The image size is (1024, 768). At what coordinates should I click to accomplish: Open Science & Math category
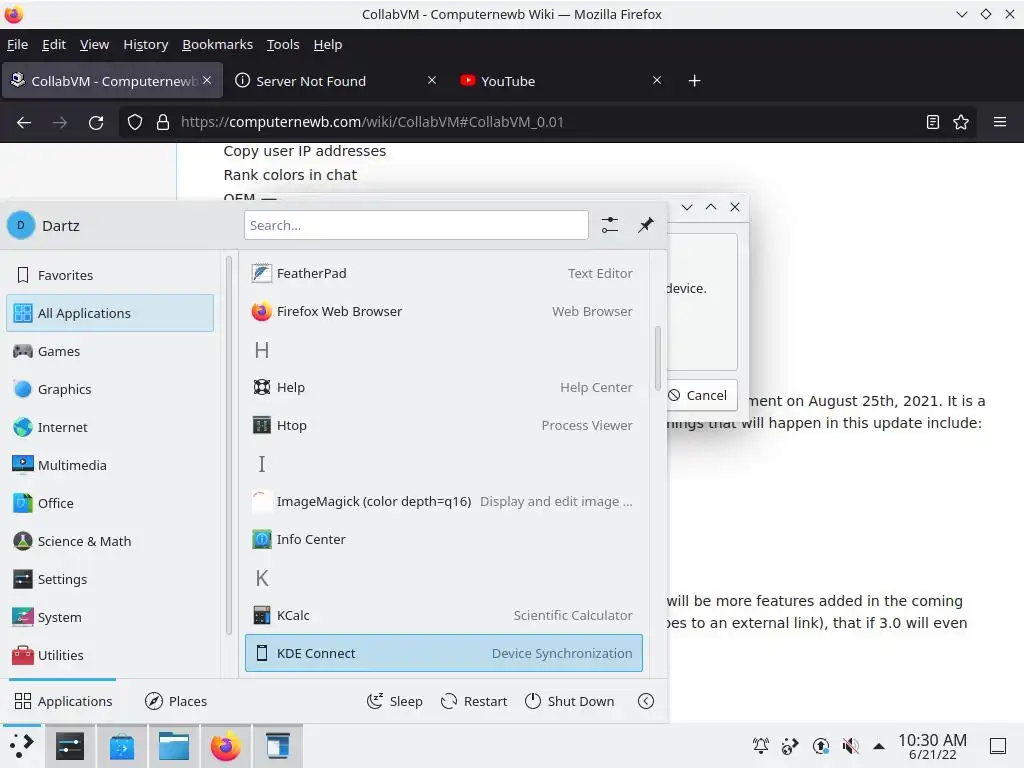pos(110,541)
